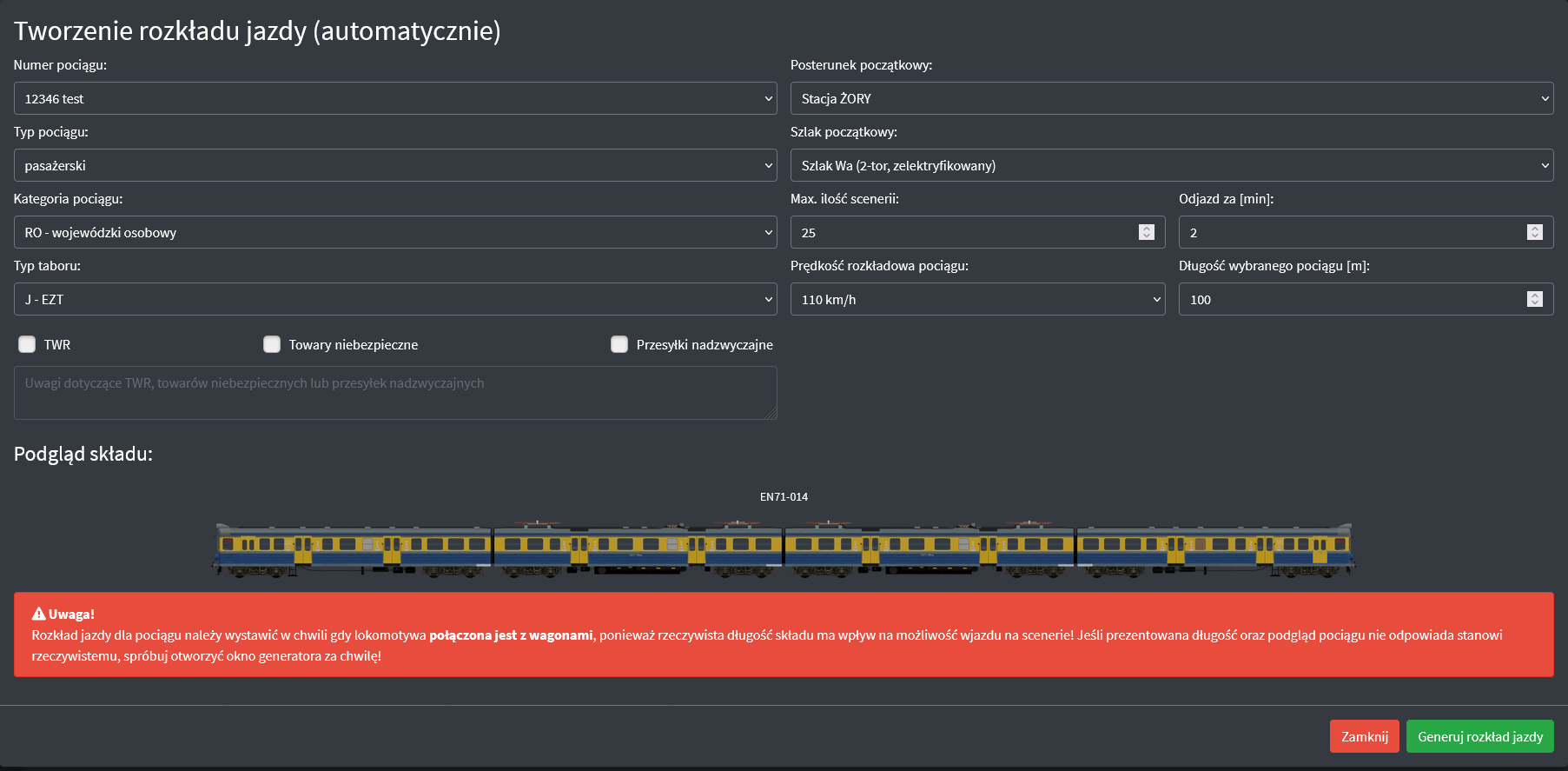Check the Towary niebezpieczne checkbox
This screenshot has width=1568, height=771.
(272, 344)
